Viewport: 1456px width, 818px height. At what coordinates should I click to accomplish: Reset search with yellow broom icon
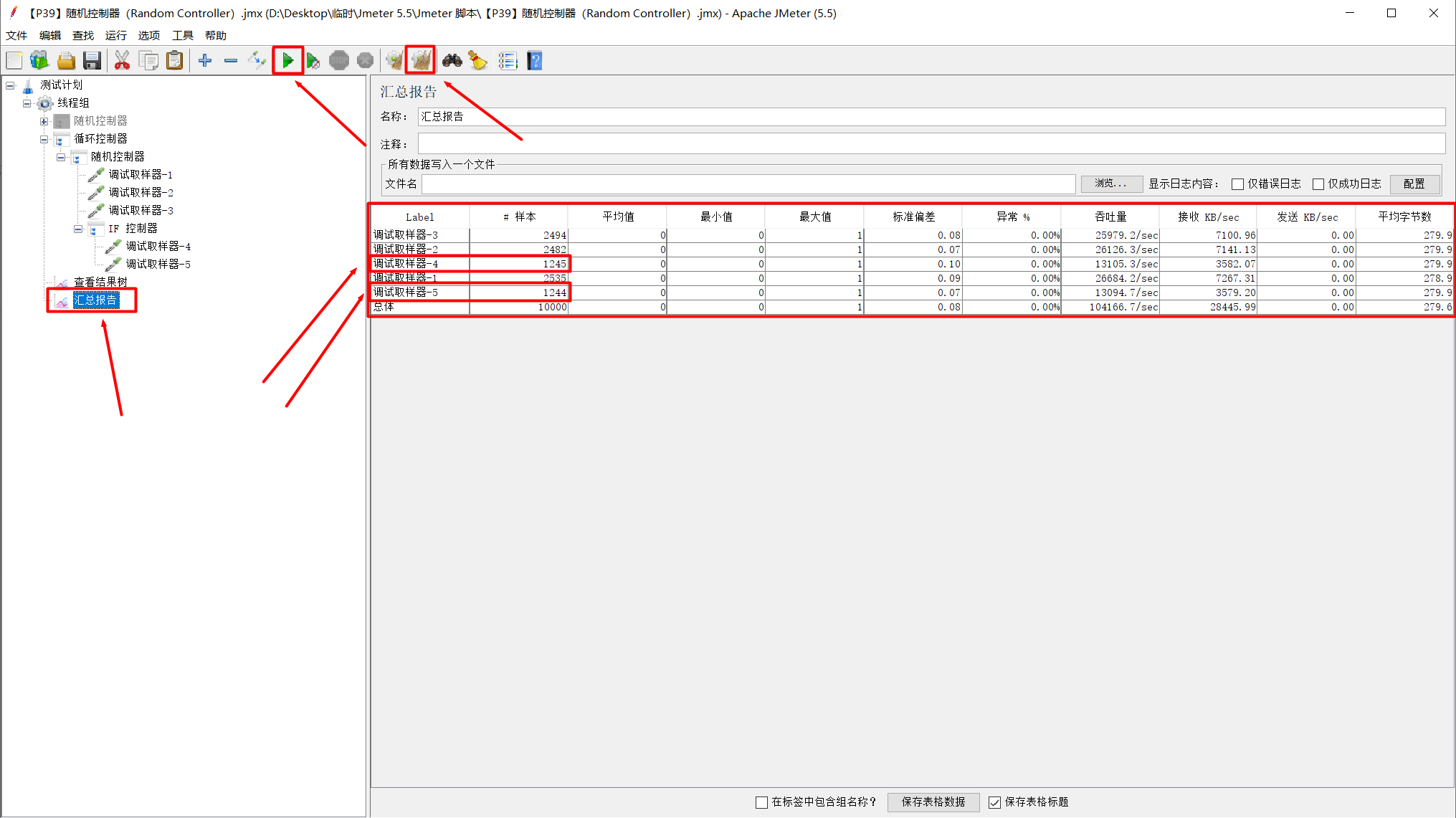[478, 61]
